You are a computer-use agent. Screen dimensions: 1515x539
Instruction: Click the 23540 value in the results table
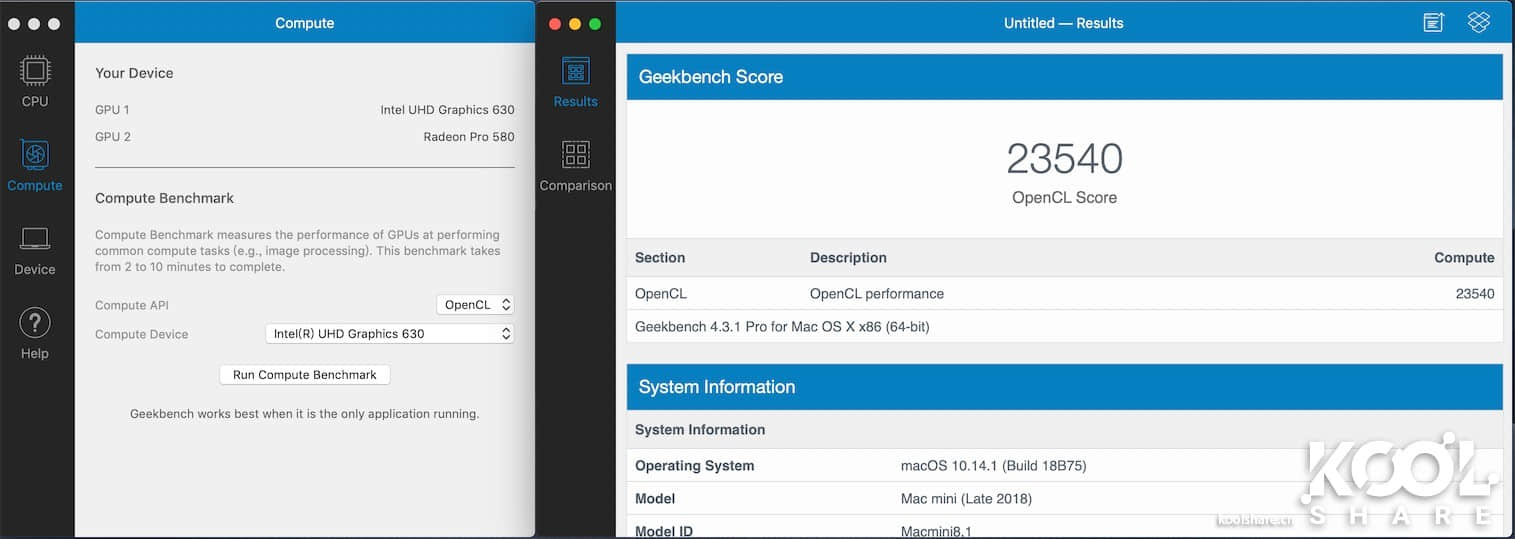(1475, 294)
